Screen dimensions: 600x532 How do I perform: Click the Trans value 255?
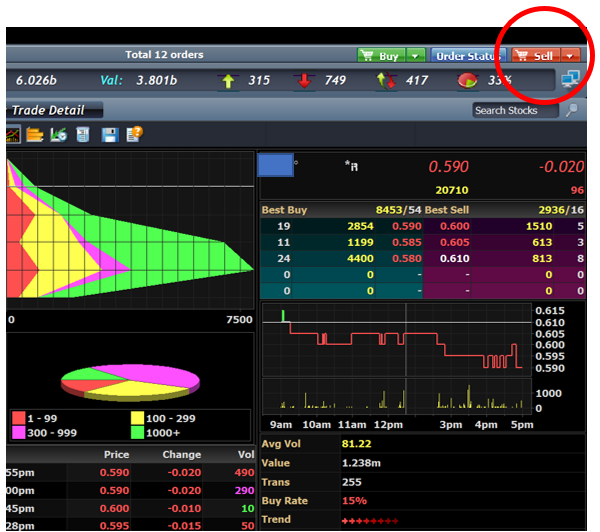(352, 482)
